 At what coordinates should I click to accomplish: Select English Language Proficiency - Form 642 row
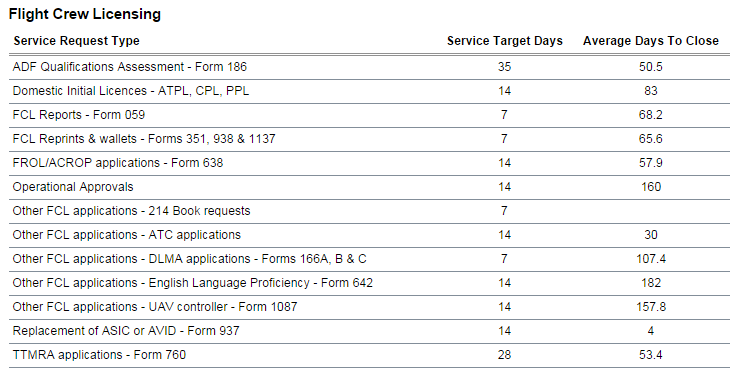(369, 283)
